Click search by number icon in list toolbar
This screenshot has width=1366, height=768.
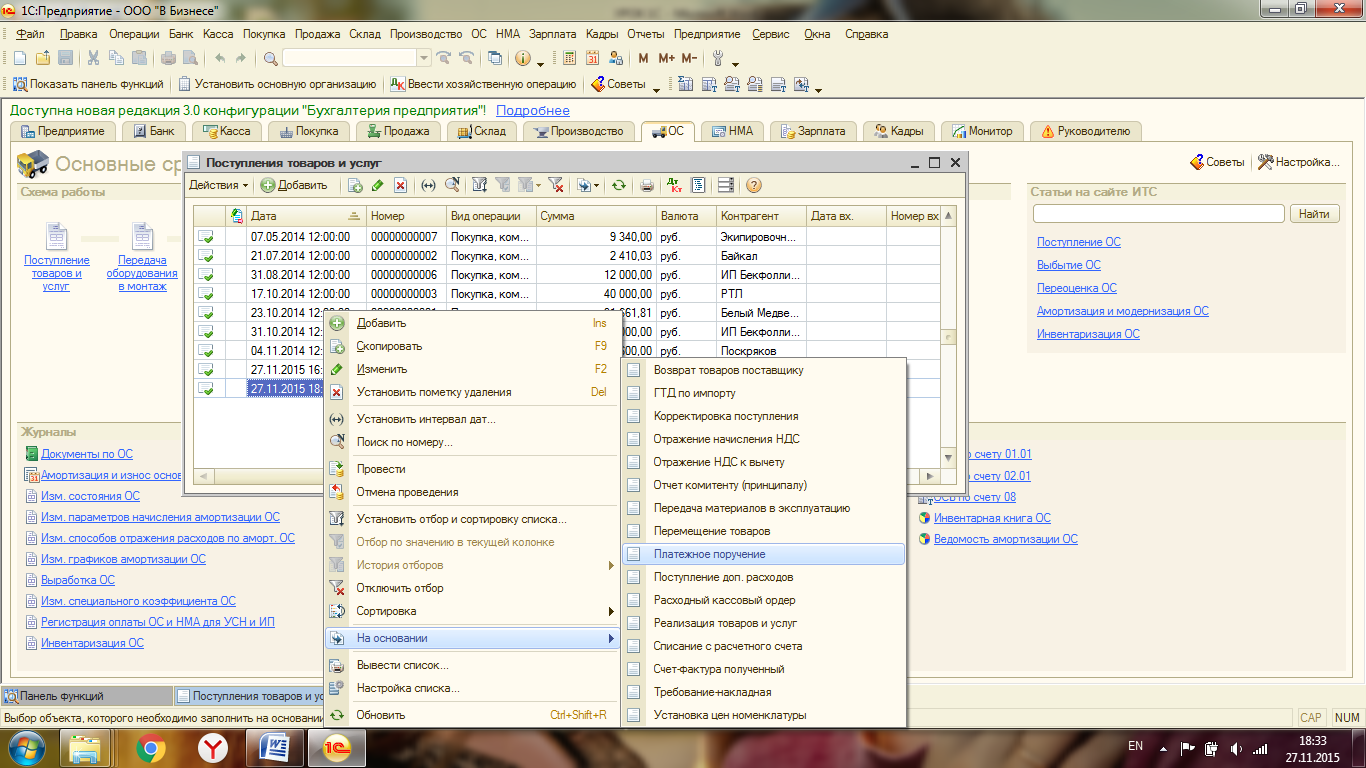(452, 185)
